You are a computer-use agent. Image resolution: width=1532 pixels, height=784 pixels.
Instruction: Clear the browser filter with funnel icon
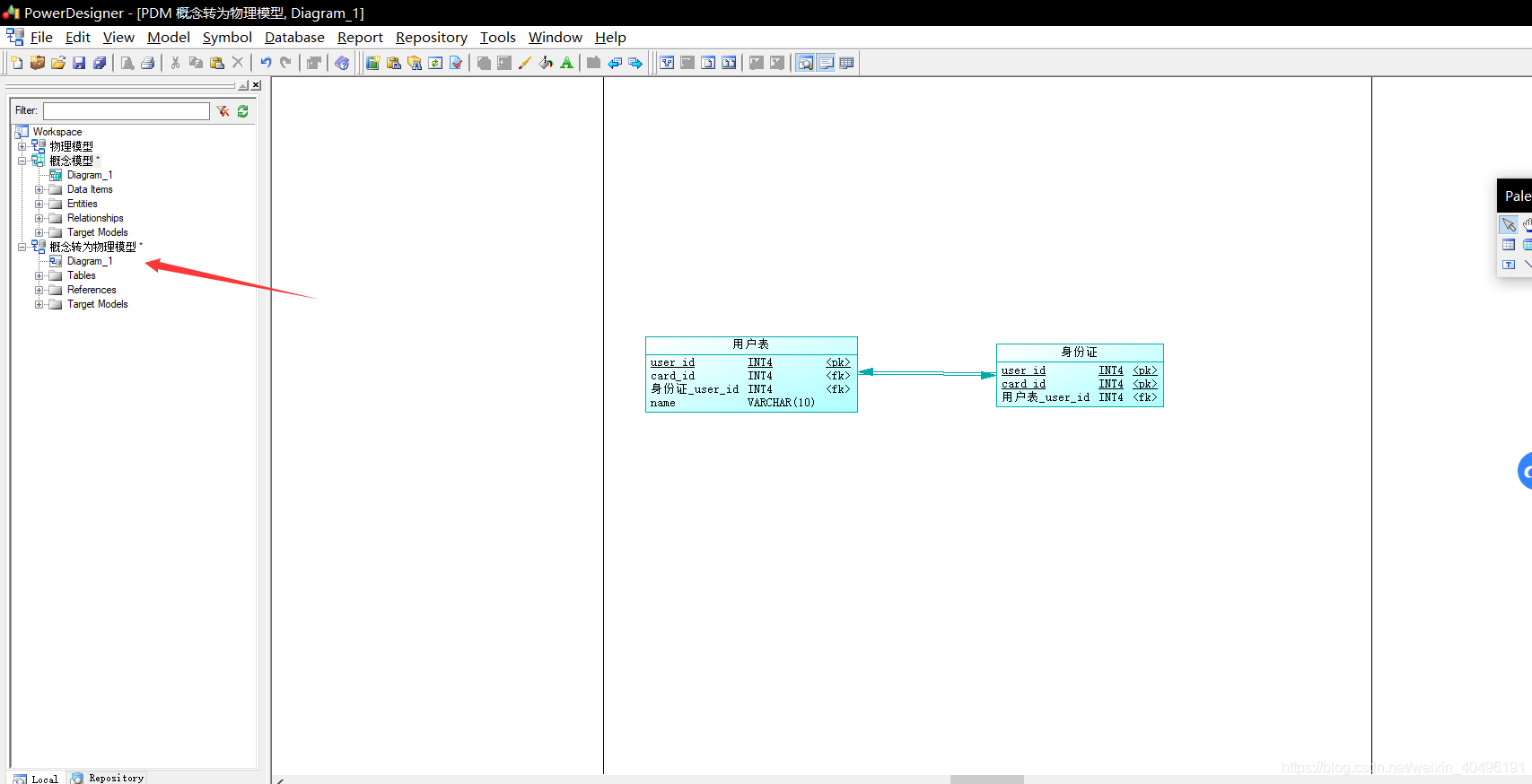[x=223, y=111]
